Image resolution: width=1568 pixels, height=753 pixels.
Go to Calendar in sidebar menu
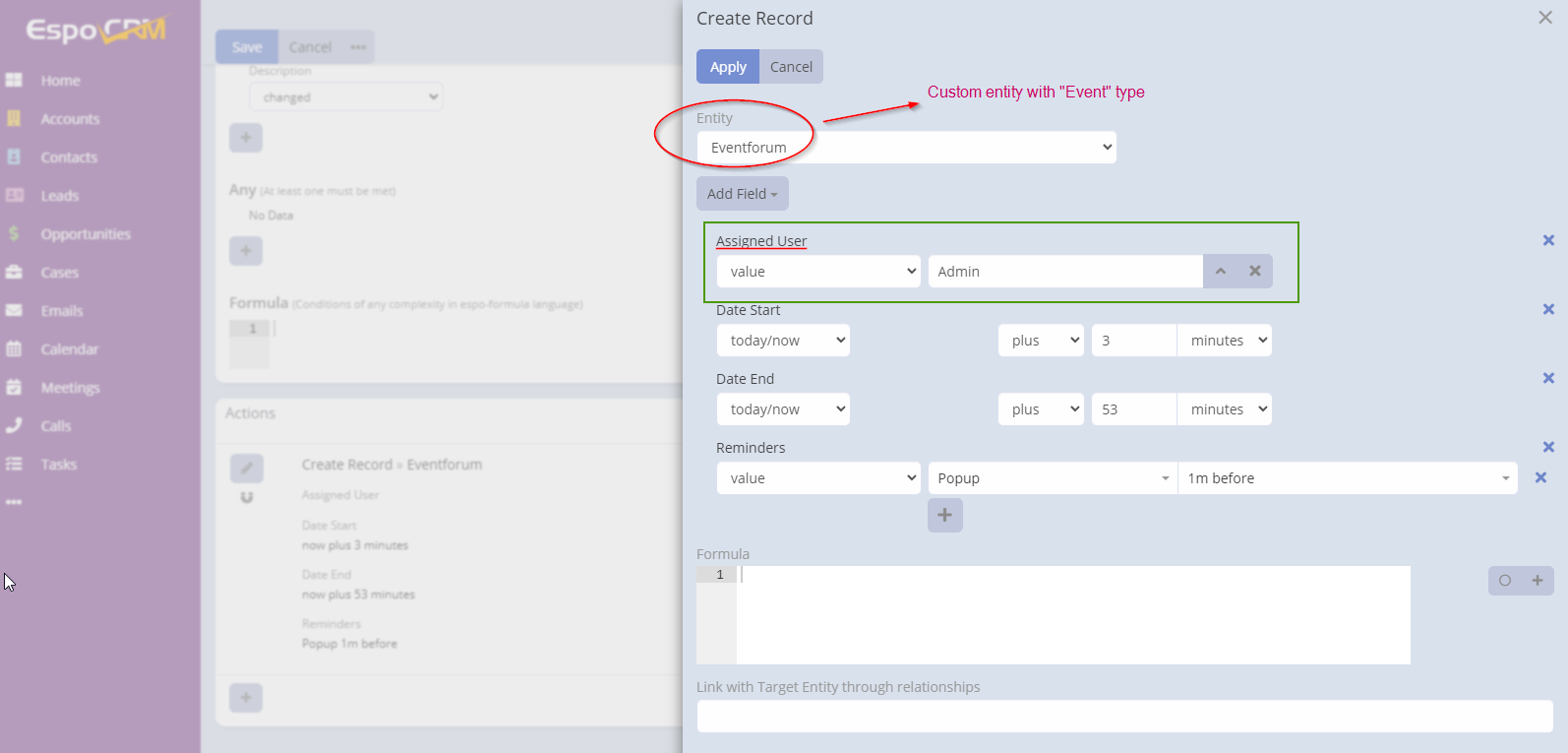tap(70, 349)
